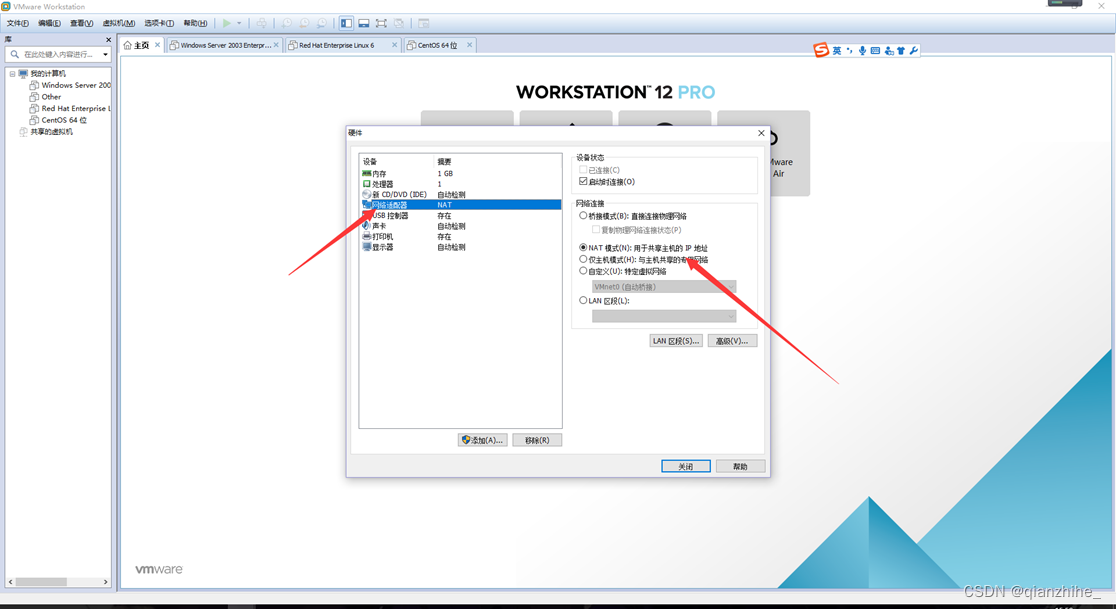Select the LAN 区段(L) radio button
Viewport: 1116px width, 609px height.
point(584,300)
